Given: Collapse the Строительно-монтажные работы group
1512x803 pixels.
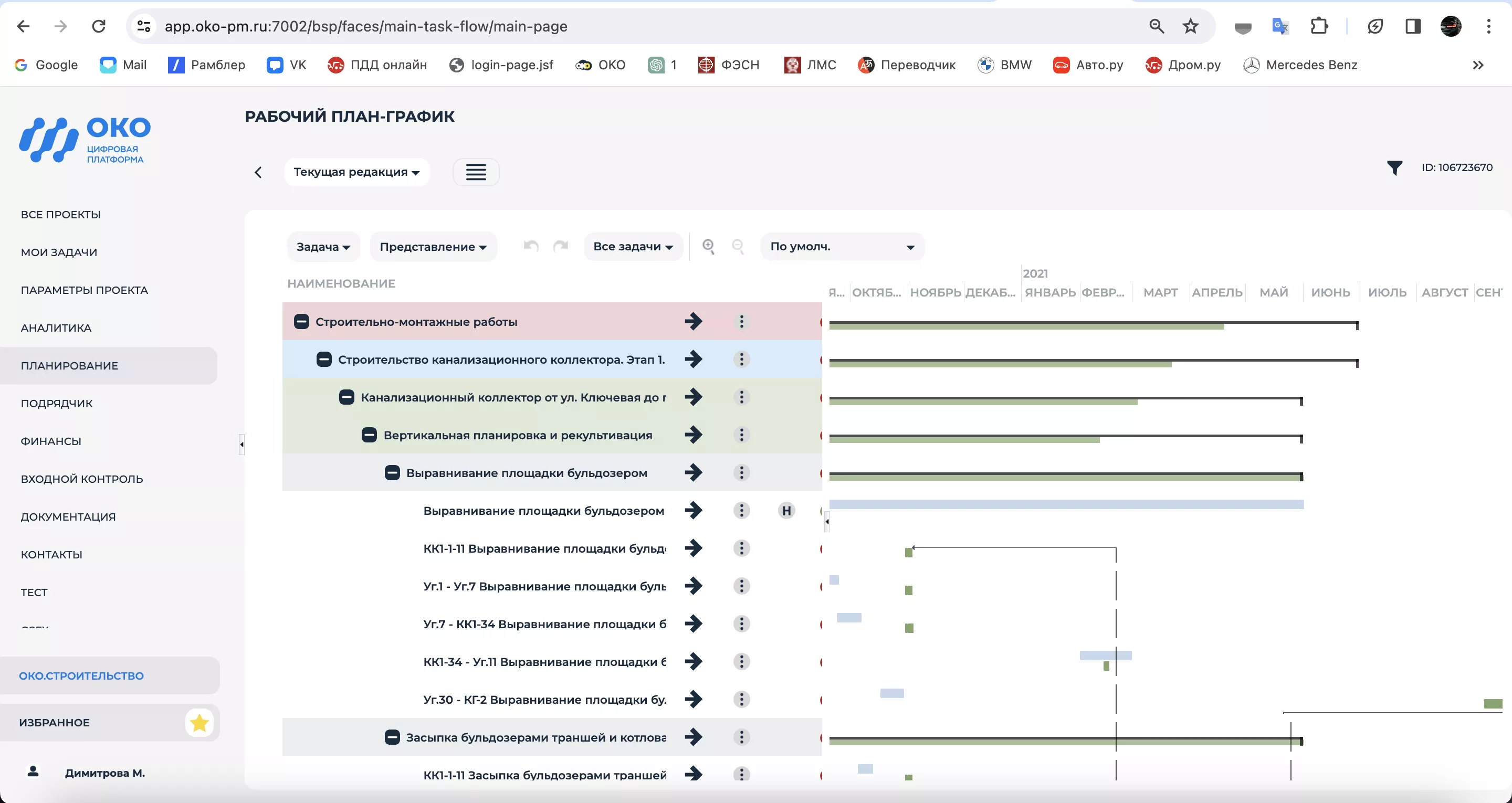Looking at the screenshot, I should coord(301,322).
